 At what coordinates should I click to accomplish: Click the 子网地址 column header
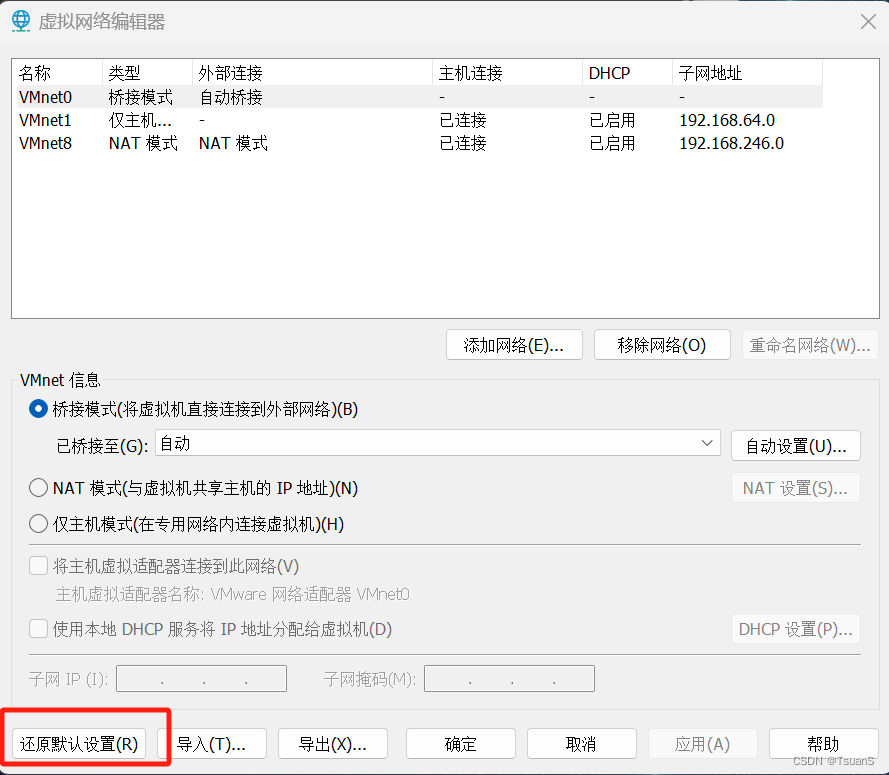[748, 73]
